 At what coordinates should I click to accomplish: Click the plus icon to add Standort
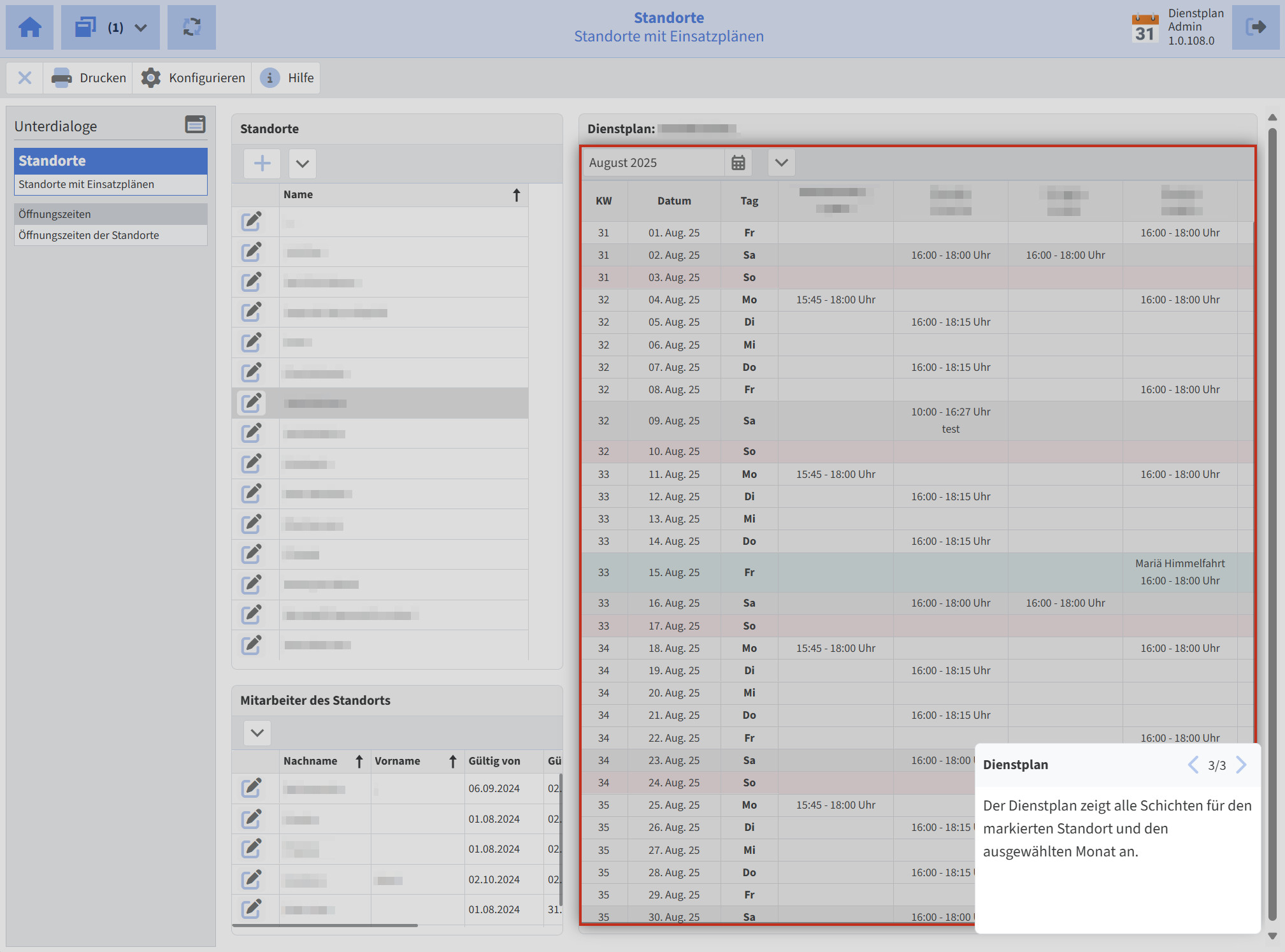click(x=262, y=163)
